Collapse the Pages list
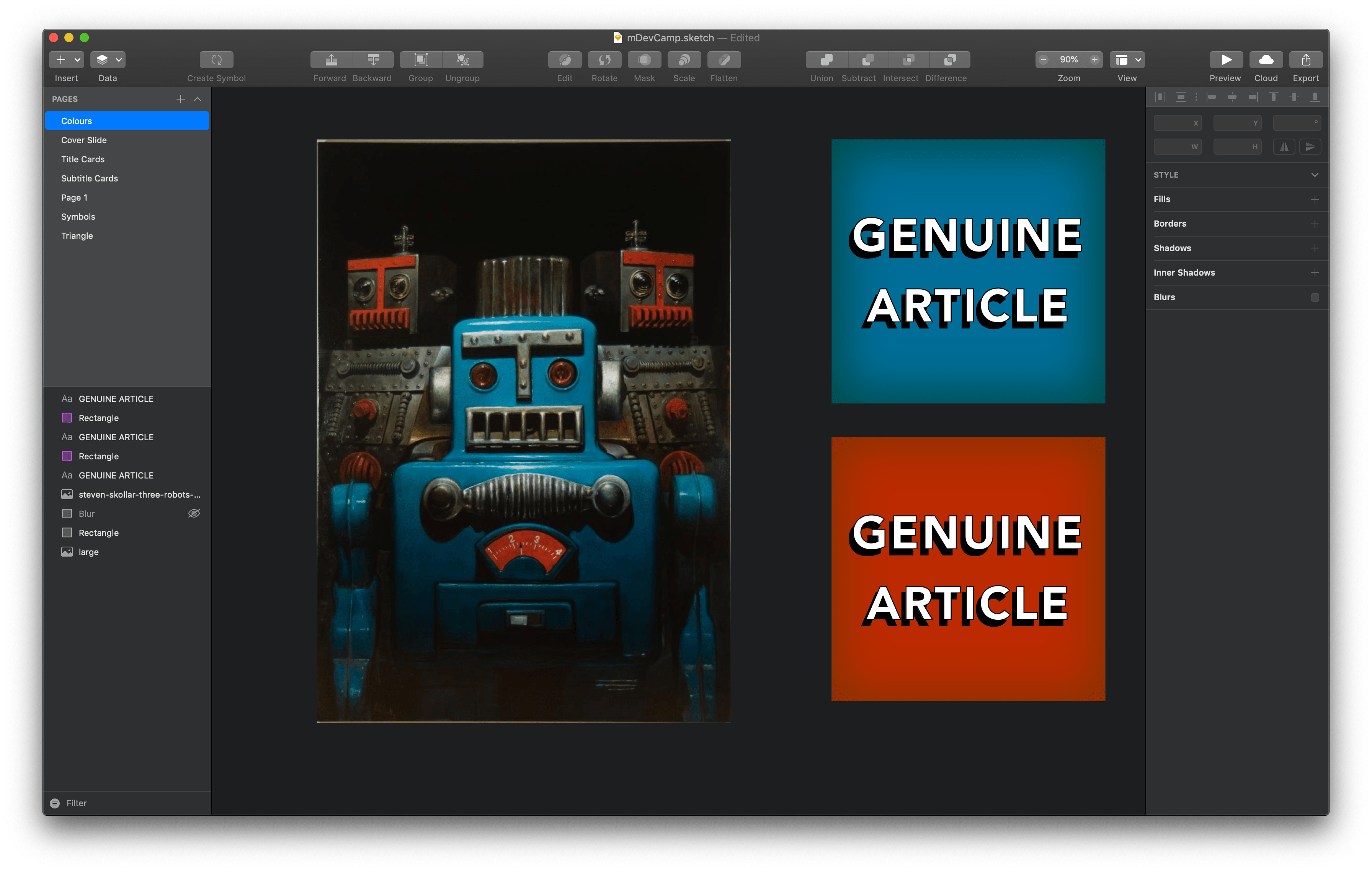The height and width of the screenshot is (872, 1372). (x=198, y=99)
